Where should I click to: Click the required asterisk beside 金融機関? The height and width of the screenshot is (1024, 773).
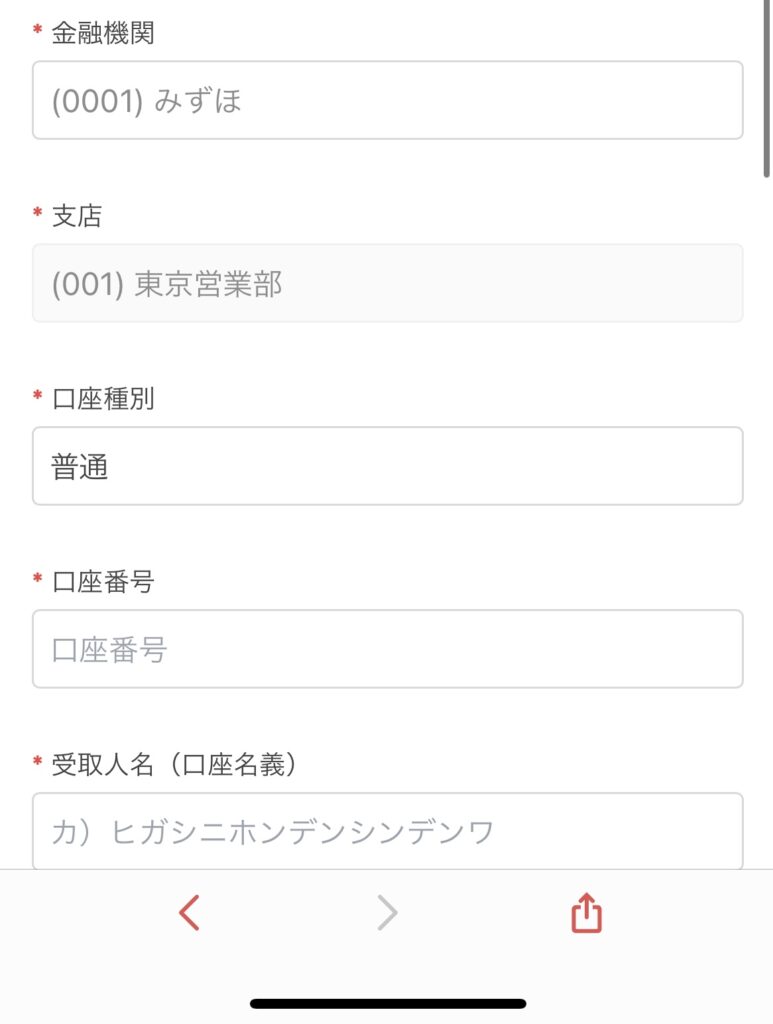[38, 29]
